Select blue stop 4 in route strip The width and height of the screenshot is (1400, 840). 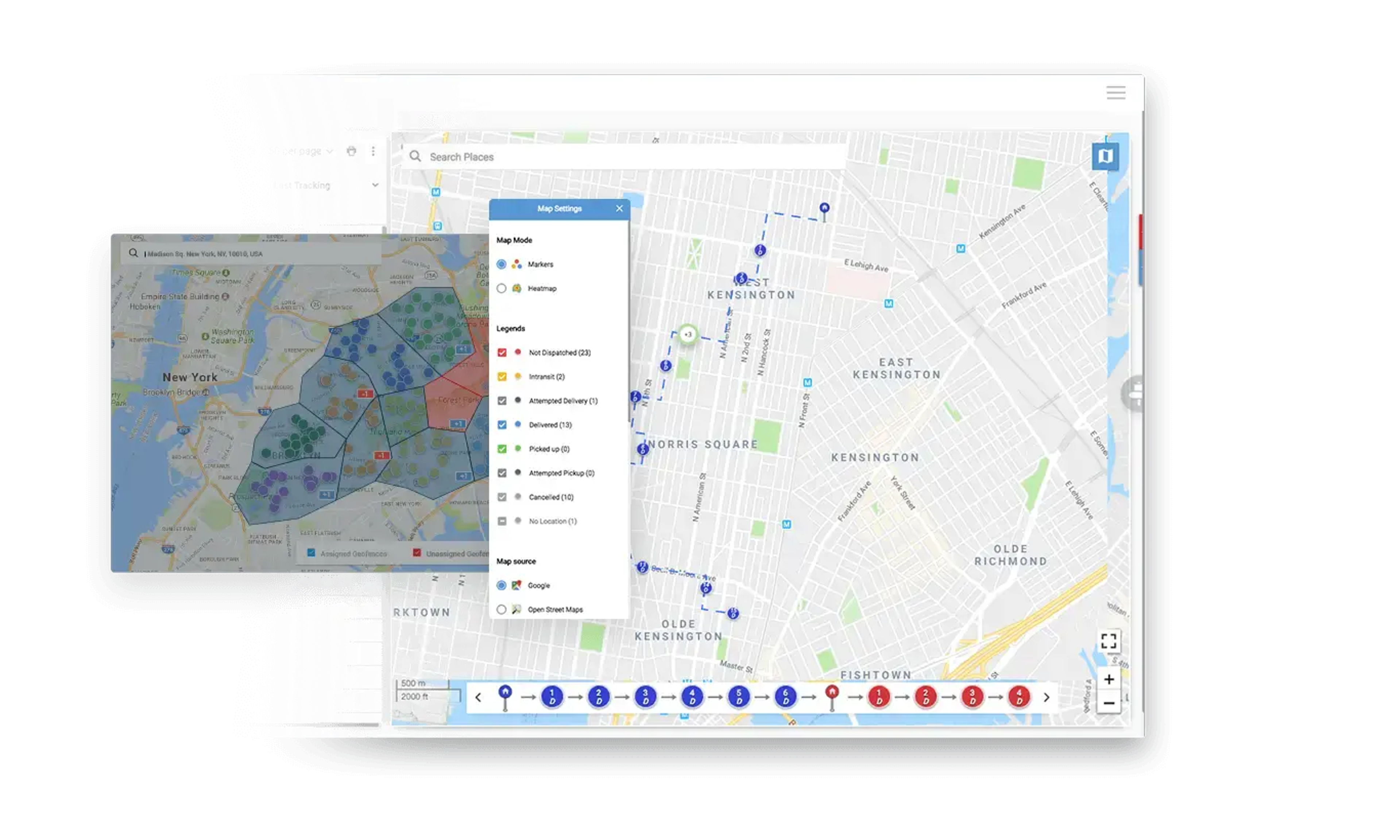click(692, 697)
